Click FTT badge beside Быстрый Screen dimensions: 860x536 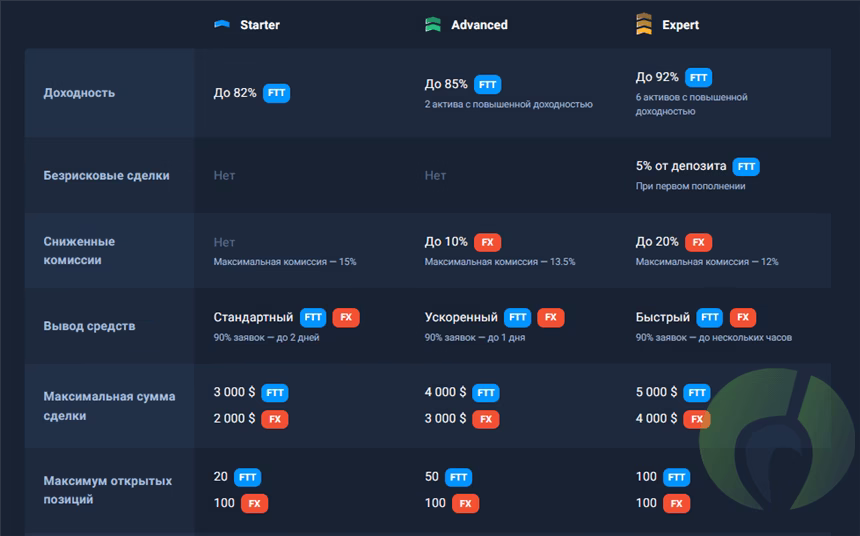tap(710, 317)
